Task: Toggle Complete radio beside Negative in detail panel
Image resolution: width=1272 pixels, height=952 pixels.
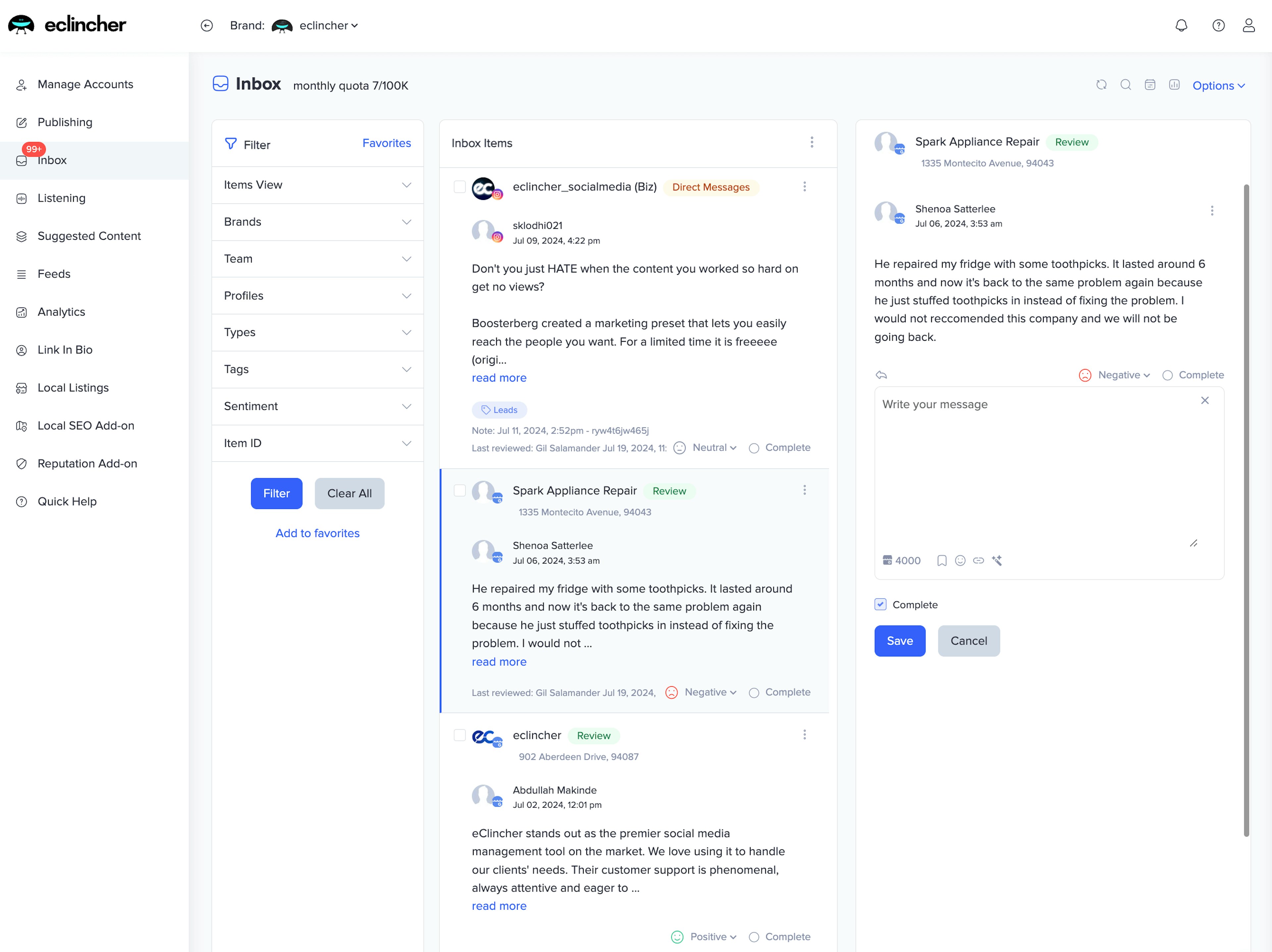Action: tap(1167, 376)
